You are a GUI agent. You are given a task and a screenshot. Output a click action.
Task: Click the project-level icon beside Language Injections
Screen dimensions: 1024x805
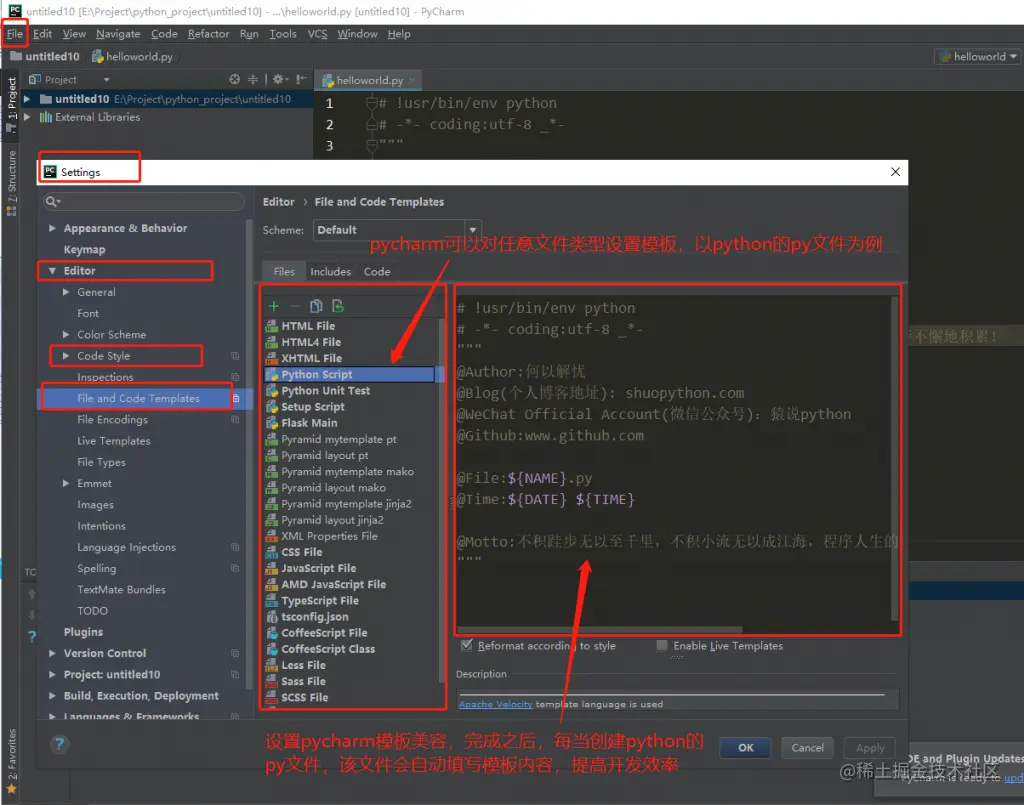coord(235,547)
